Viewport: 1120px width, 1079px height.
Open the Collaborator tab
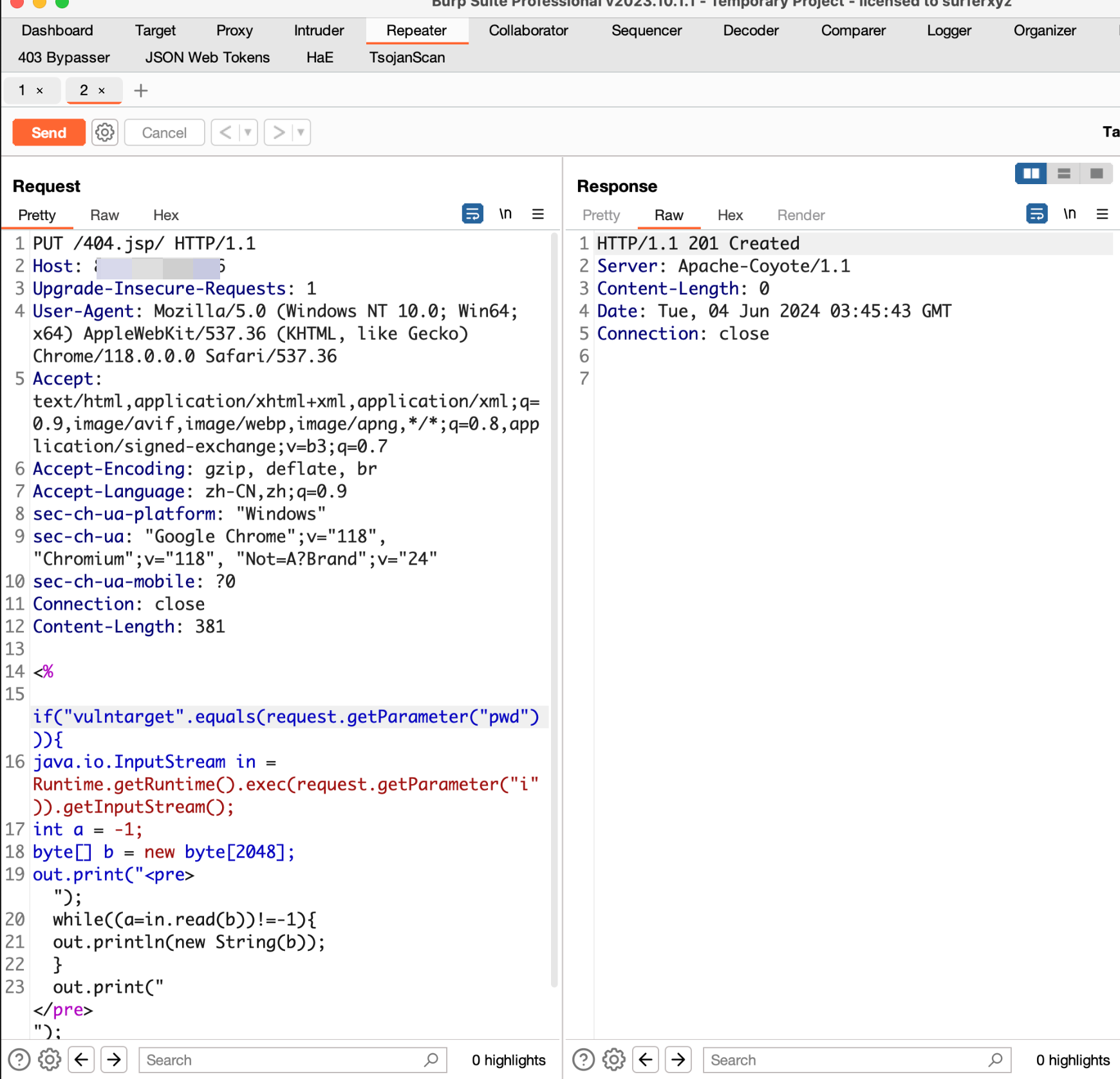(528, 30)
